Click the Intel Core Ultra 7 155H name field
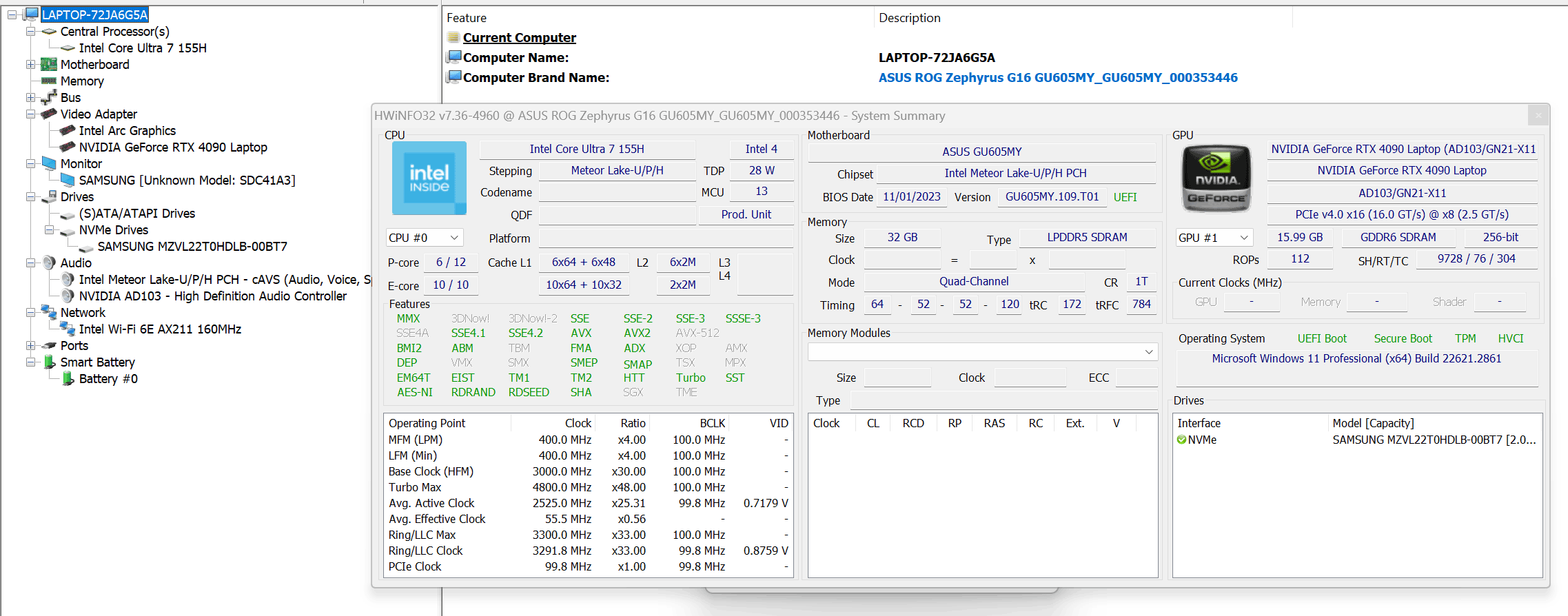This screenshot has width=1568, height=616. point(587,149)
